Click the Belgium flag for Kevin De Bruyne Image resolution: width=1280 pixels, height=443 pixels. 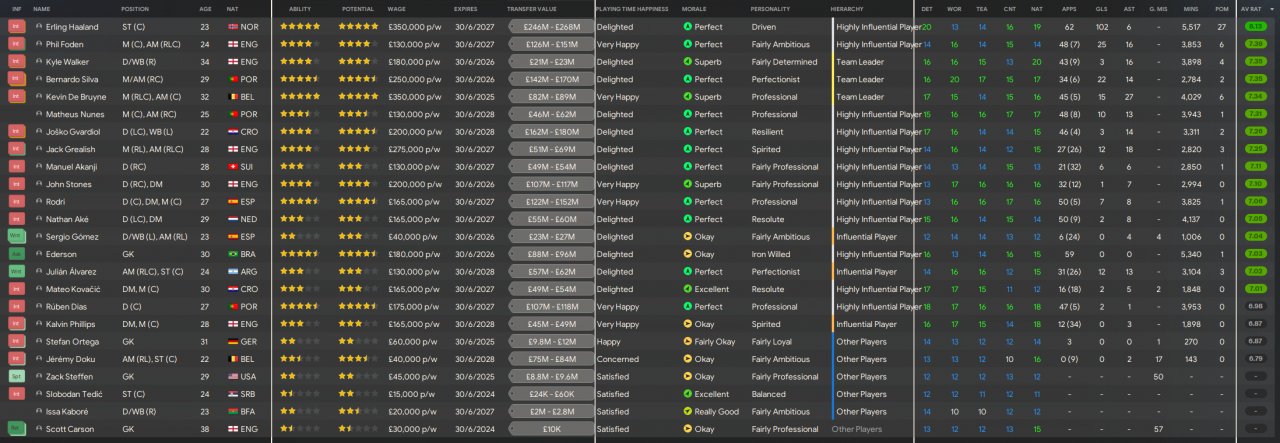233,97
